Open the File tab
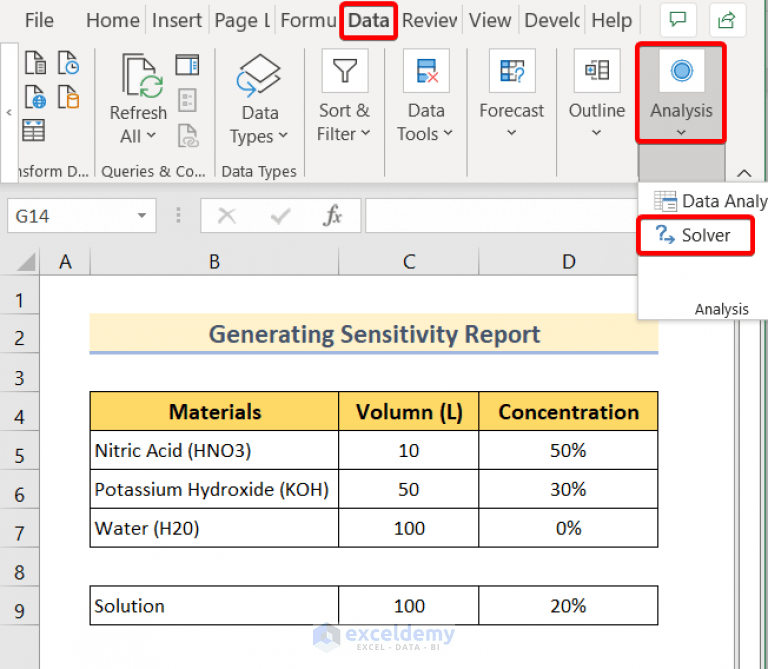The image size is (768, 669). (39, 20)
